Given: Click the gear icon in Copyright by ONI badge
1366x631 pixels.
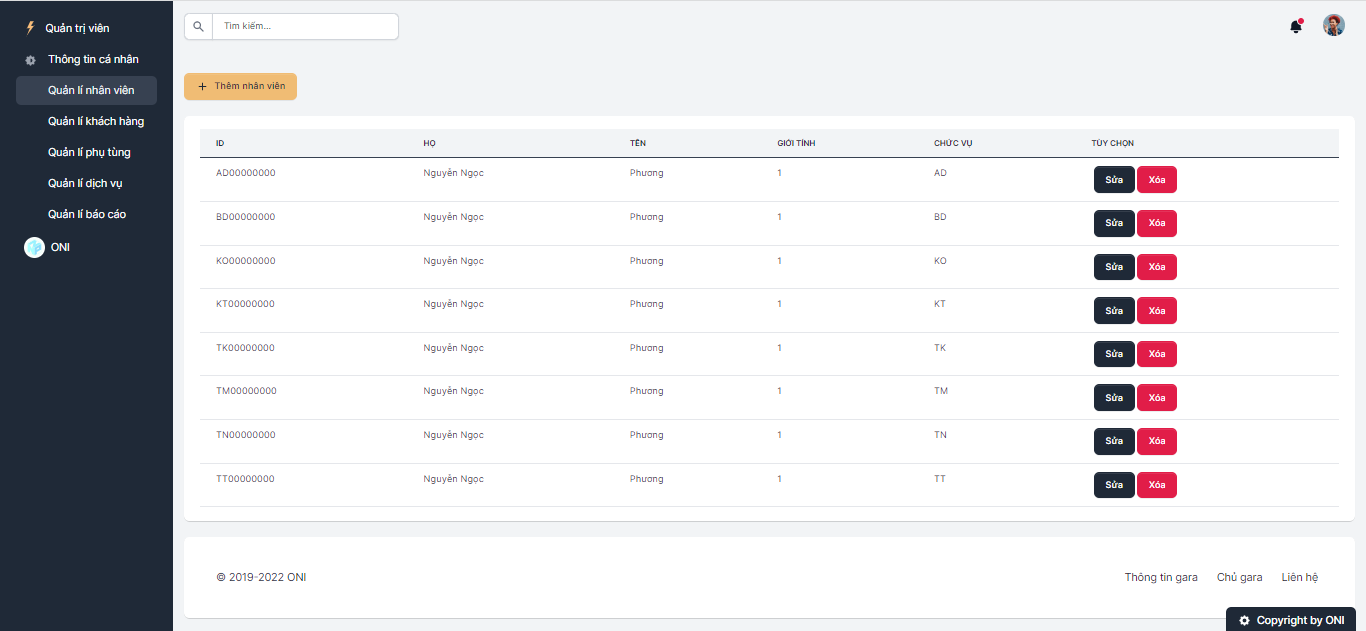Looking at the screenshot, I should coord(1244,620).
